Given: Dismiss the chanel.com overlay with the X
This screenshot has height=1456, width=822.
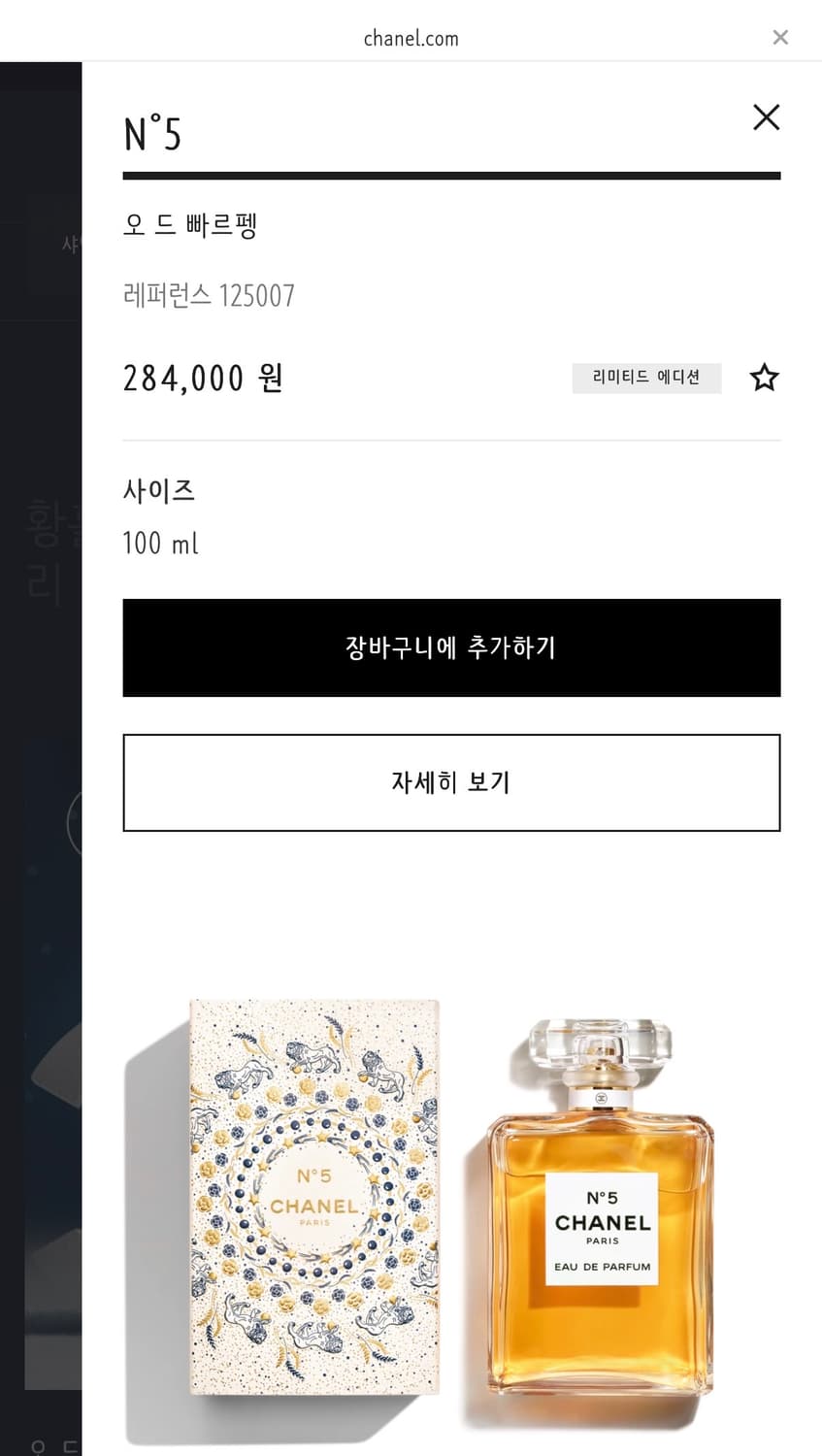Looking at the screenshot, I should coord(781,37).
